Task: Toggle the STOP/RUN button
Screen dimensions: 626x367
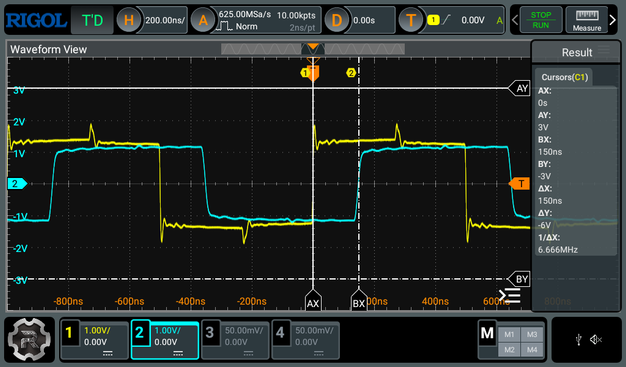Action: pos(541,20)
